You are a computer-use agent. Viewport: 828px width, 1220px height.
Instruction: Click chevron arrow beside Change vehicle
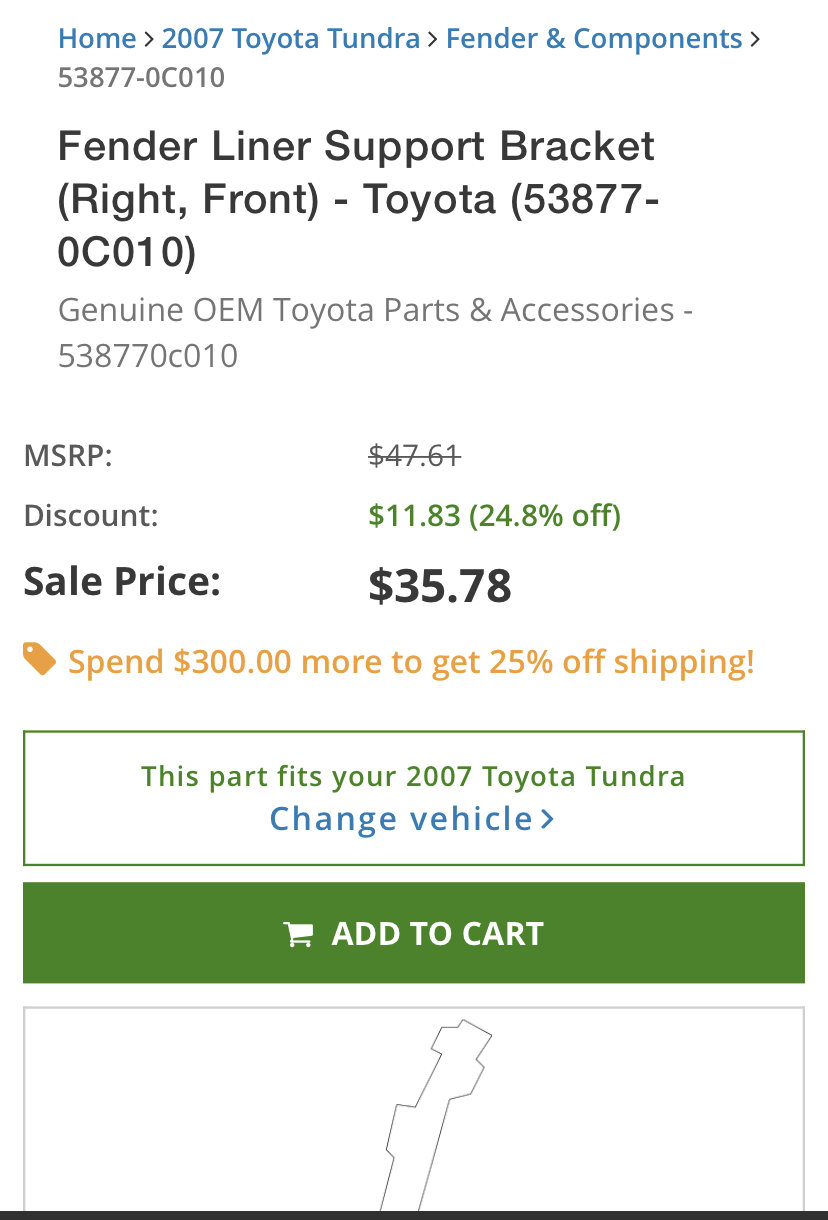click(547, 819)
